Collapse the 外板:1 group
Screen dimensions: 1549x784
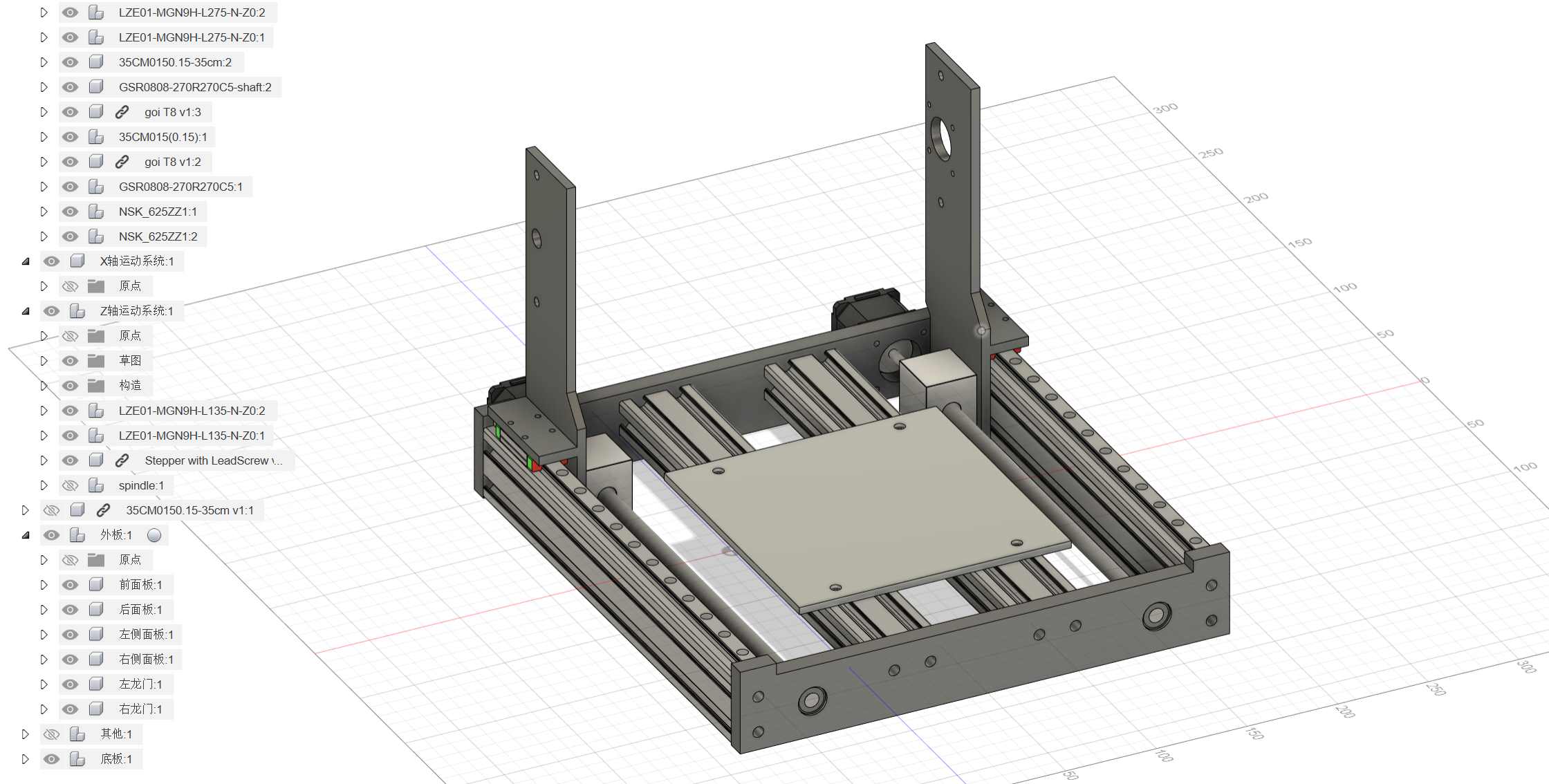click(26, 535)
